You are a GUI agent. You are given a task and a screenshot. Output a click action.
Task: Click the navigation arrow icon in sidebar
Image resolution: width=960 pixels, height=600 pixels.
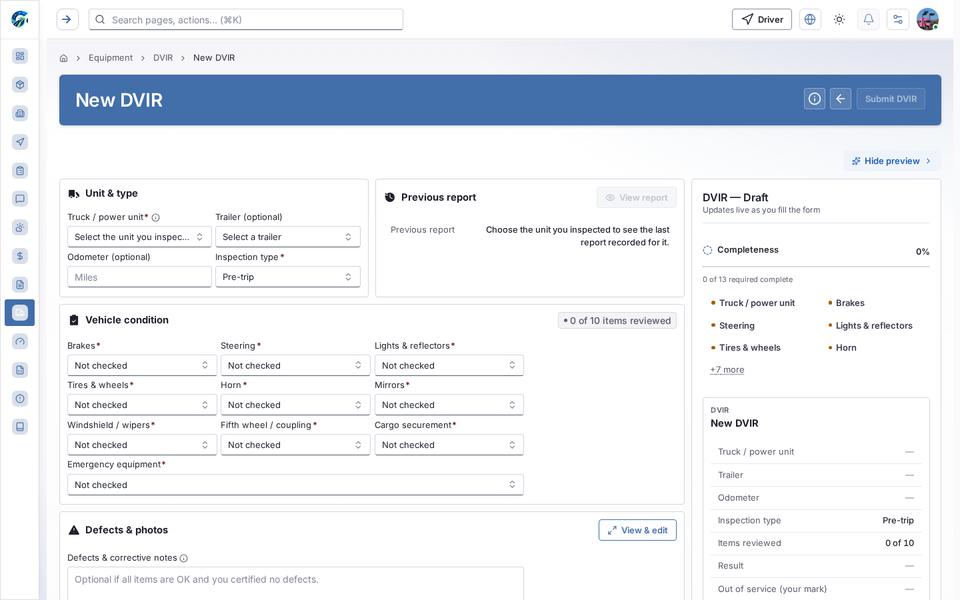(20, 142)
